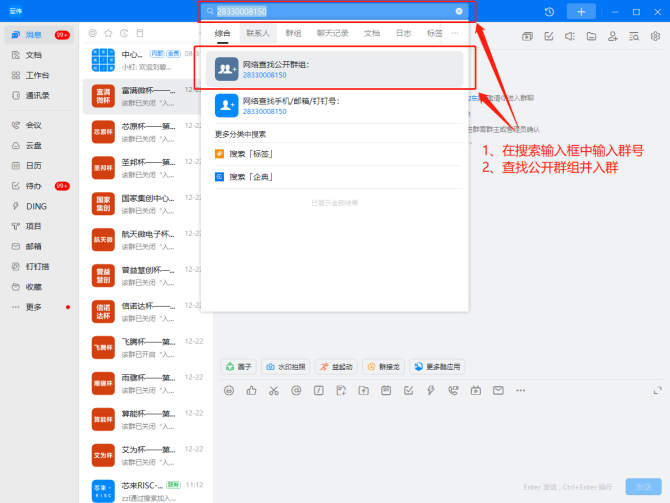The image size is (670, 503).
Task: Click thumbs-up icon in message toolbar
Action: [251, 390]
